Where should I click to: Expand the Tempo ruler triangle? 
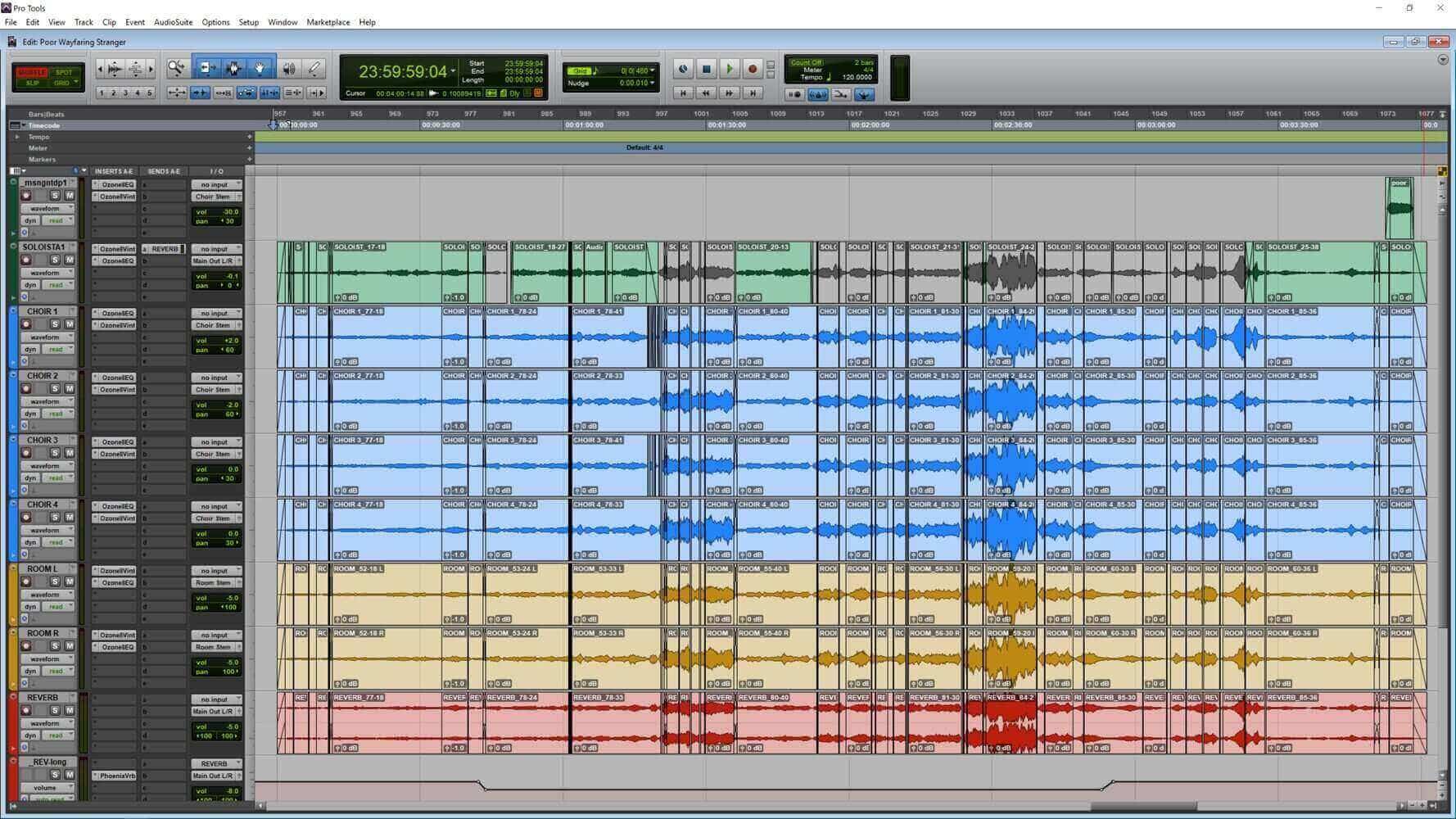pyautogui.click(x=16, y=137)
